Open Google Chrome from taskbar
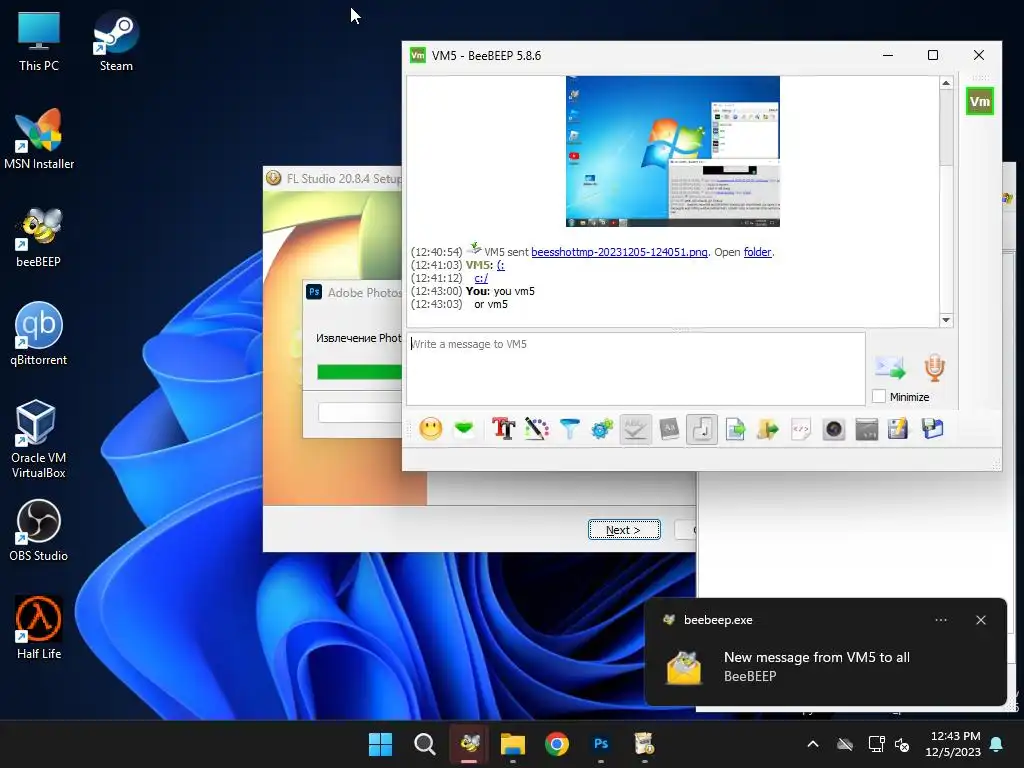This screenshot has height=768, width=1024. [556, 744]
